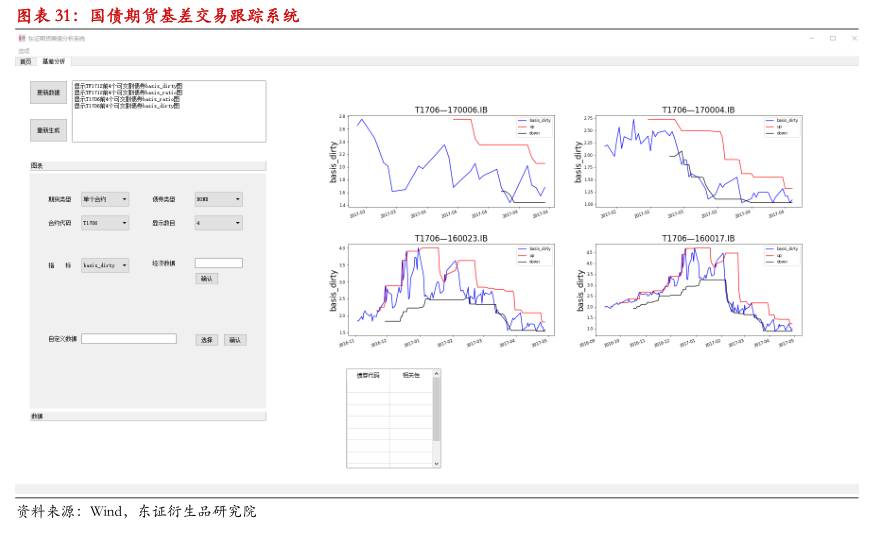Open the 期货类型 futures type dropdown
The width and height of the screenshot is (875, 541).
[x=105, y=199]
